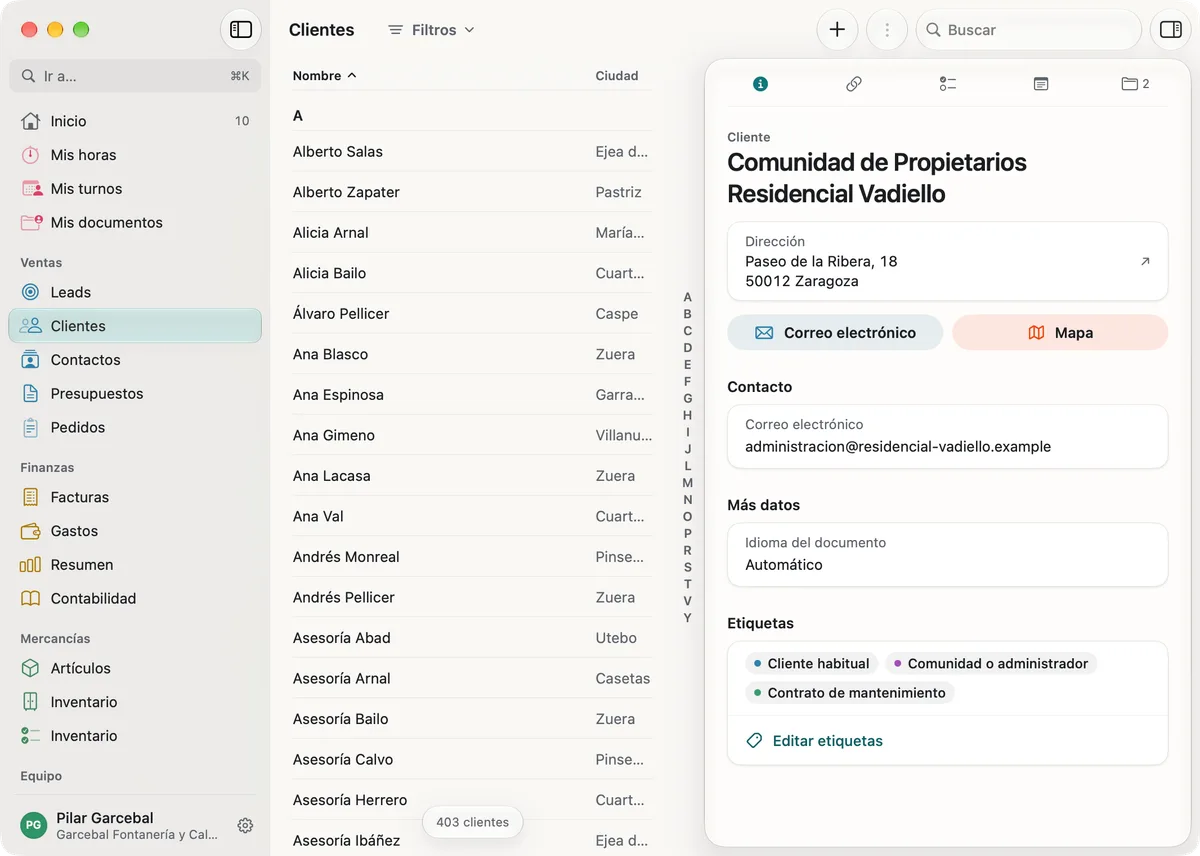Viewport: 1200px width, 856px height.
Task: Click the Clientes people icon
Action: point(31,326)
